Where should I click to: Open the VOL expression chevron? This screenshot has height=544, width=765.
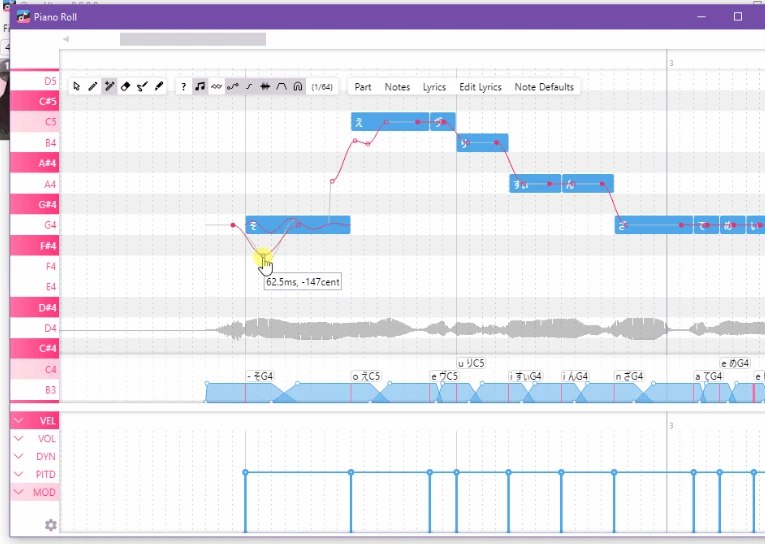click(19, 438)
